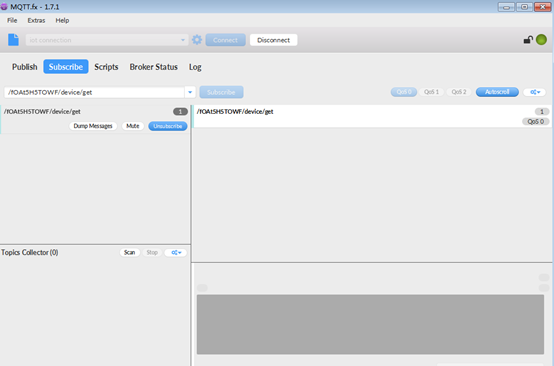Image resolution: width=554 pixels, height=366 pixels.
Task: Expand the subscribe topic history dropdown
Action: [190, 92]
